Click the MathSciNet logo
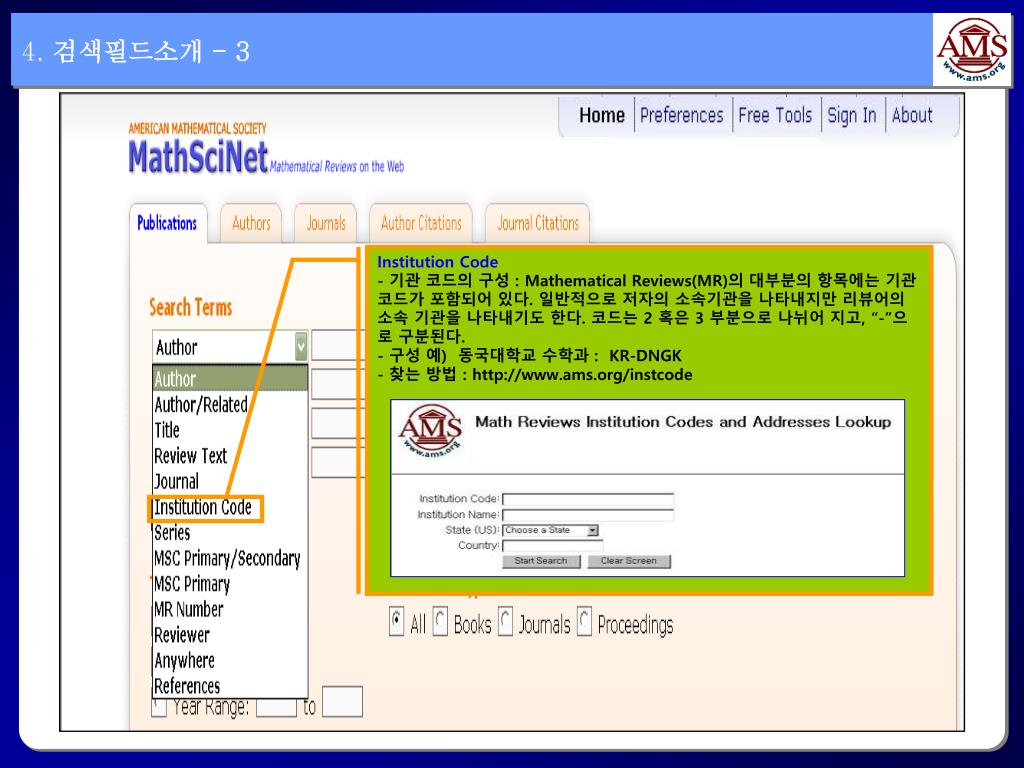Screen dimensions: 1024x768 [x=198, y=156]
